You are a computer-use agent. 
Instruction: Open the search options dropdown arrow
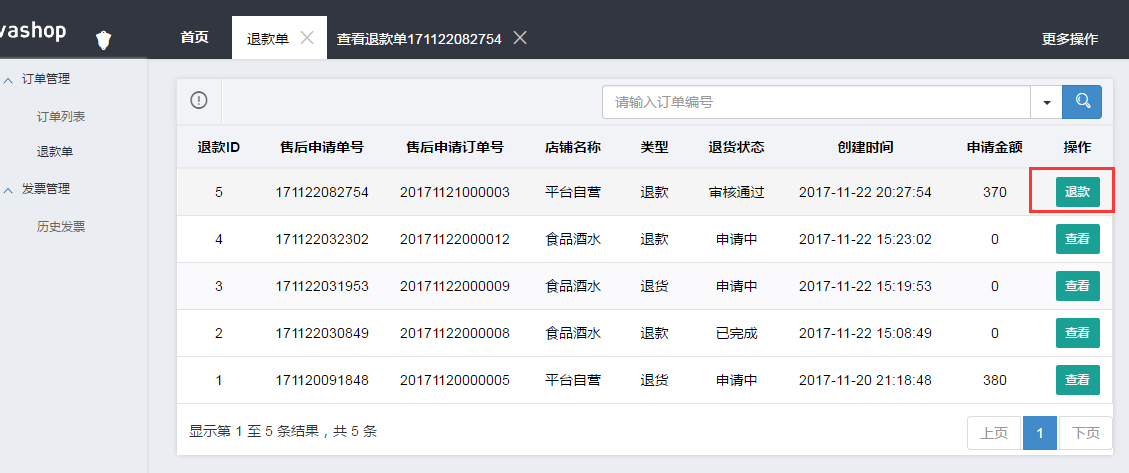[1046, 102]
